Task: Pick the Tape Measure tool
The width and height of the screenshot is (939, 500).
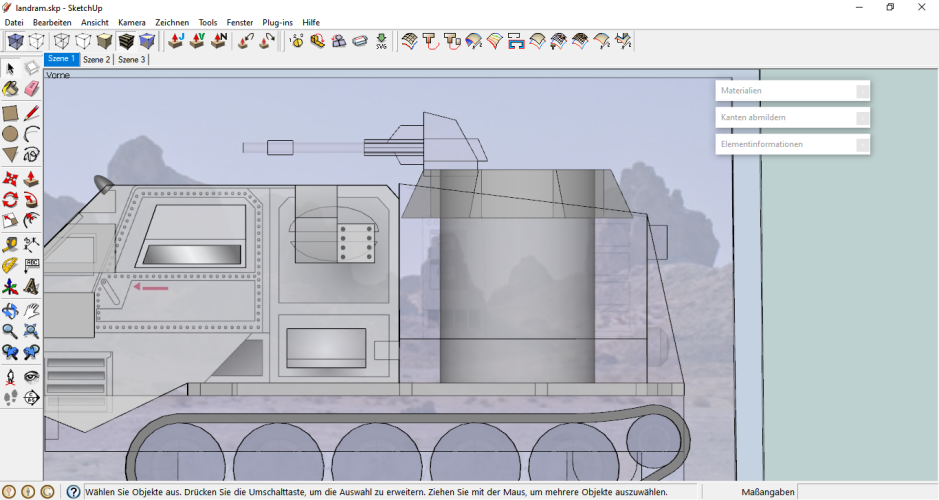Action: (x=10, y=244)
